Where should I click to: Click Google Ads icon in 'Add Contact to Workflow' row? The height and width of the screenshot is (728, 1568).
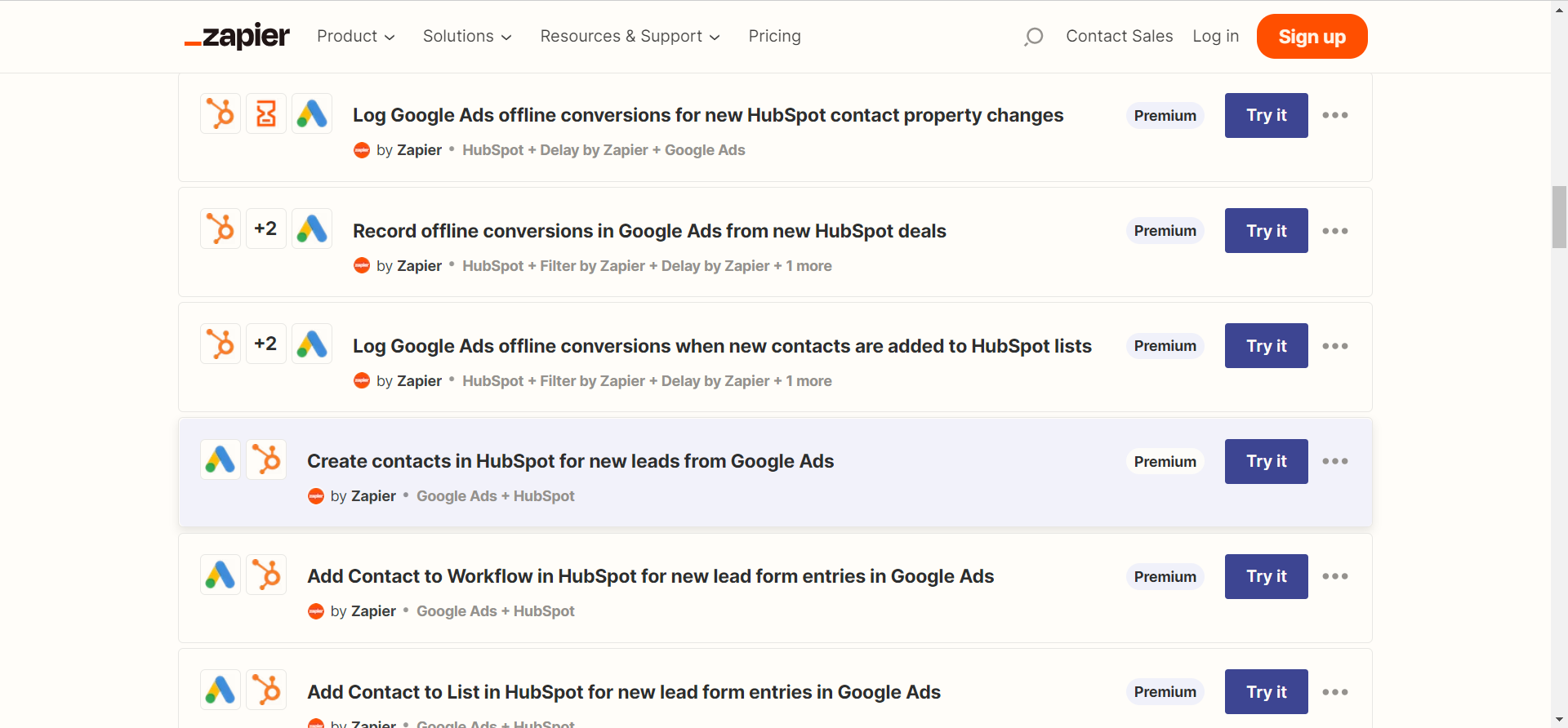click(220, 575)
